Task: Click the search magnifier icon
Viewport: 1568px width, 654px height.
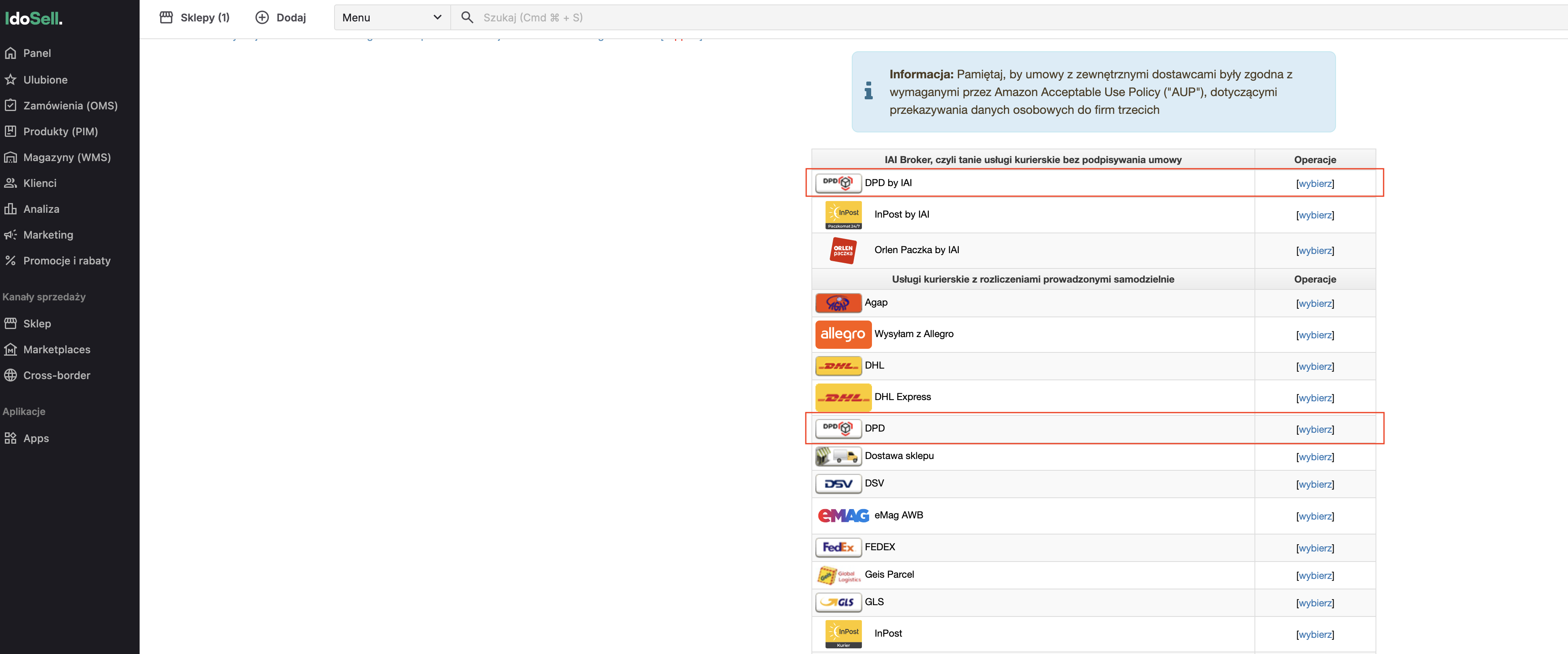Action: (467, 18)
